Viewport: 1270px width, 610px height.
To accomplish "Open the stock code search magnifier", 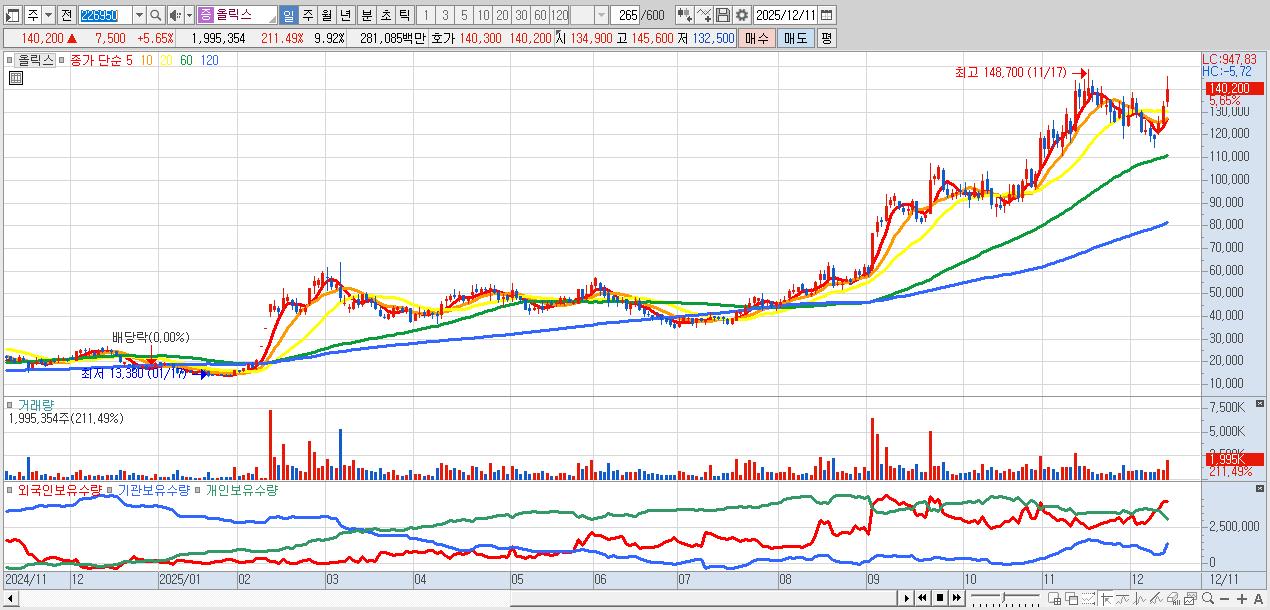I will point(156,15).
